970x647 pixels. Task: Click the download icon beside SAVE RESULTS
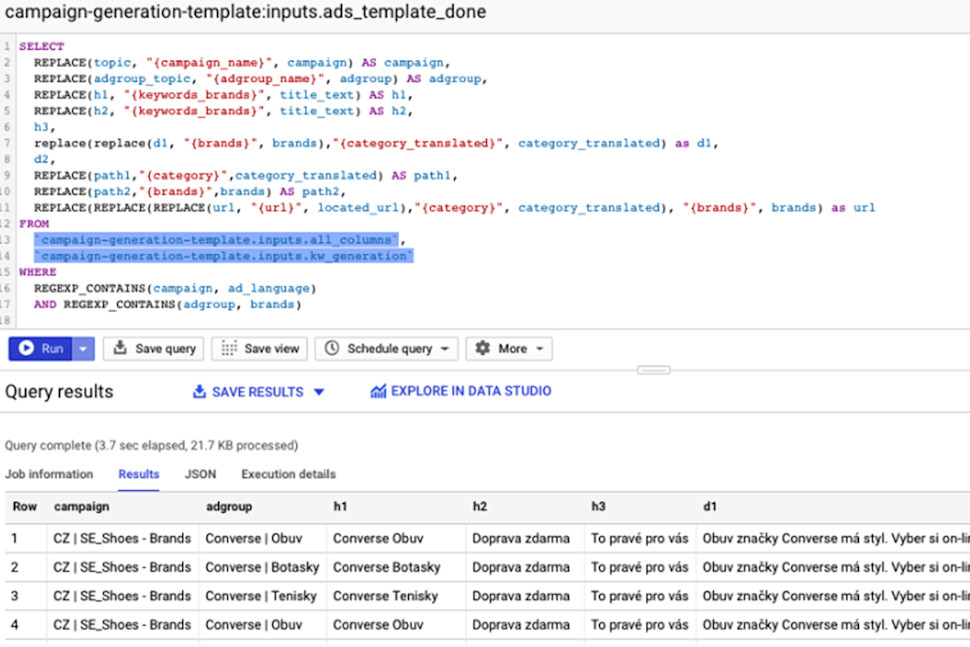[199, 392]
